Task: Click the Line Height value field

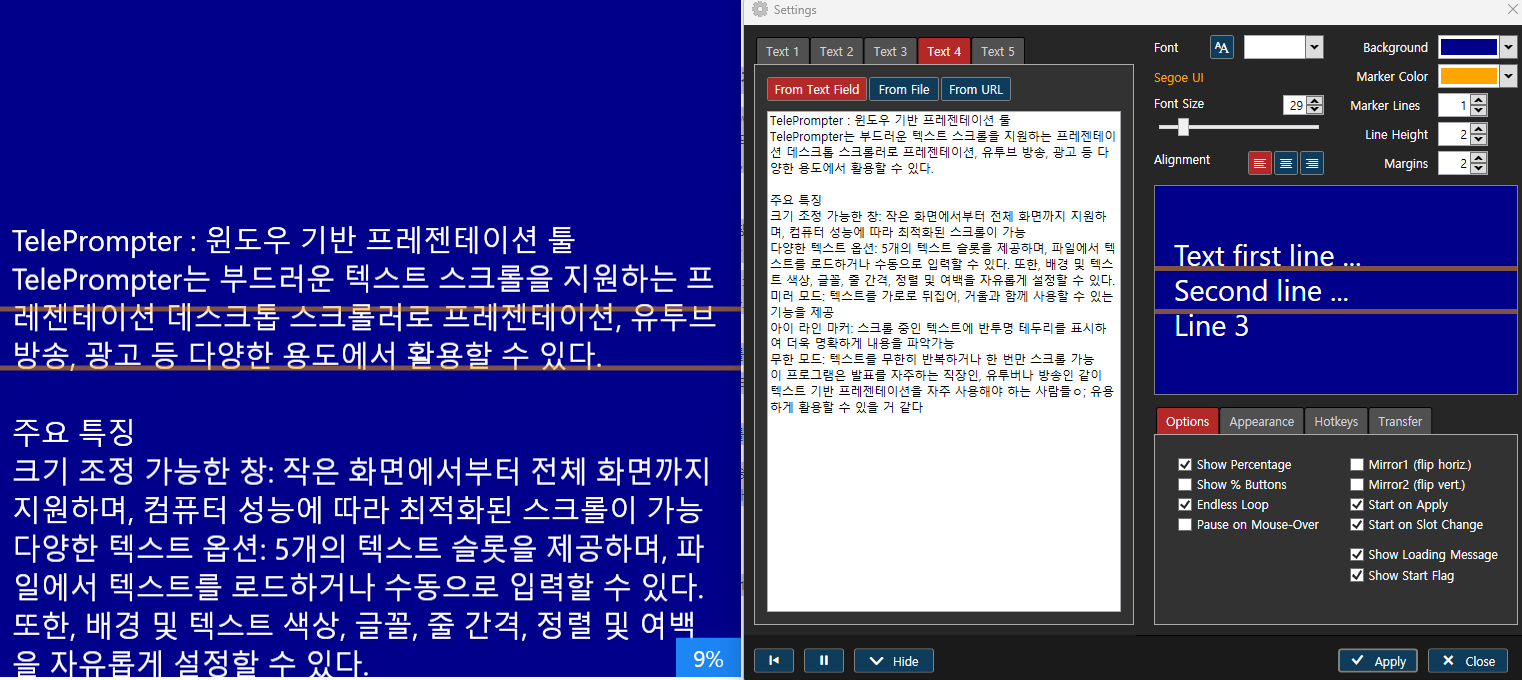Action: click(x=1454, y=134)
